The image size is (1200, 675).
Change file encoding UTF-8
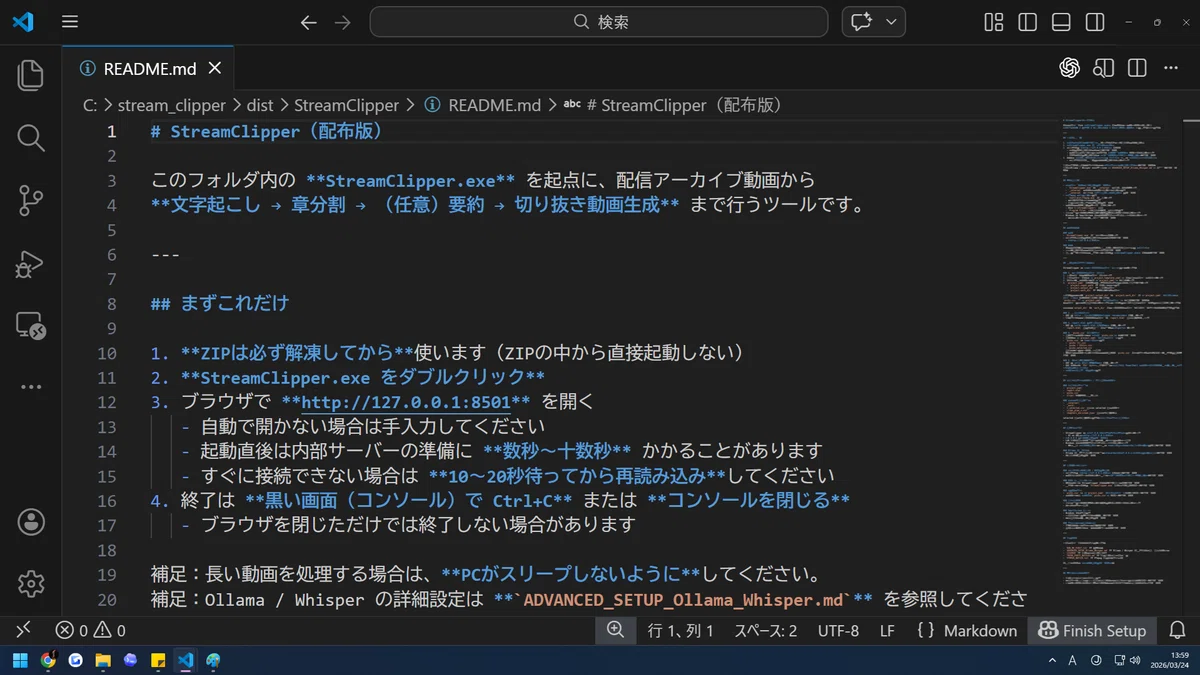[838, 630]
